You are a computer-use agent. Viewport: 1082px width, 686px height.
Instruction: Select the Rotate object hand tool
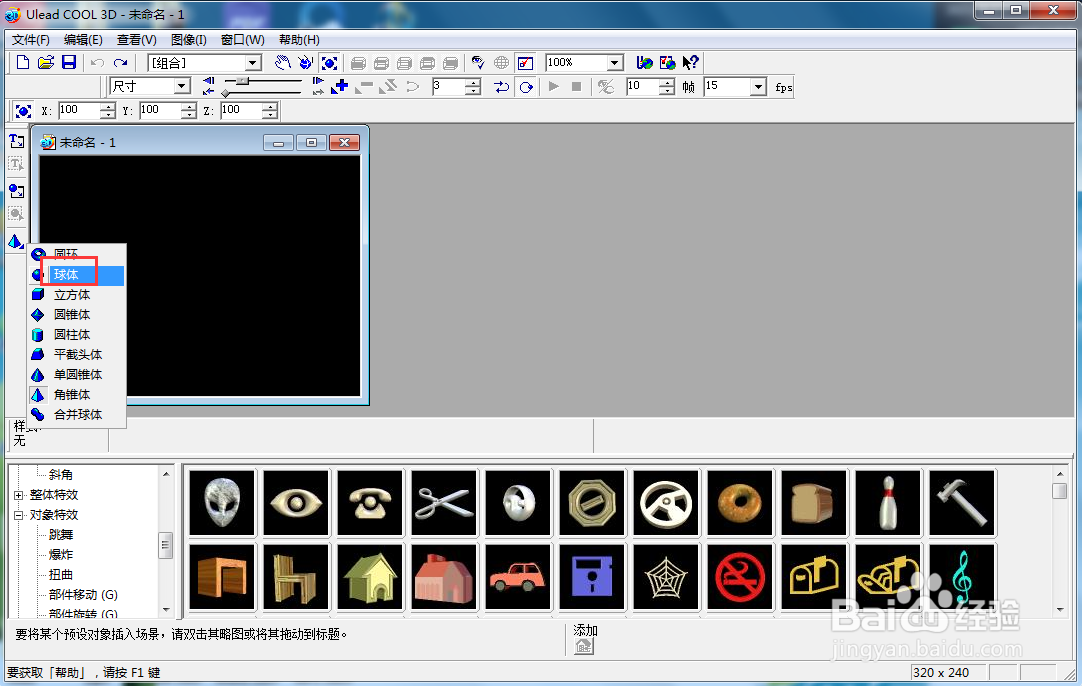306,63
